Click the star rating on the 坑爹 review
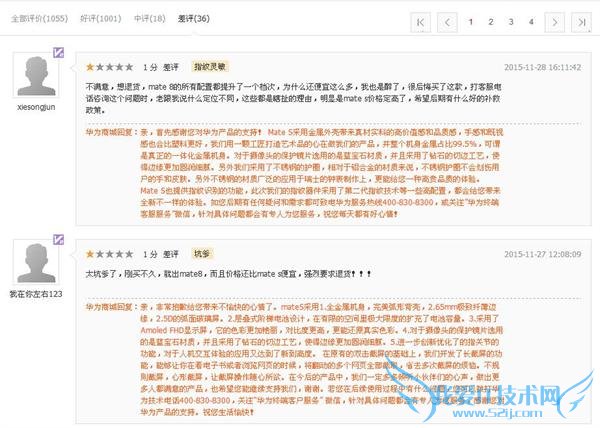 tap(109, 254)
